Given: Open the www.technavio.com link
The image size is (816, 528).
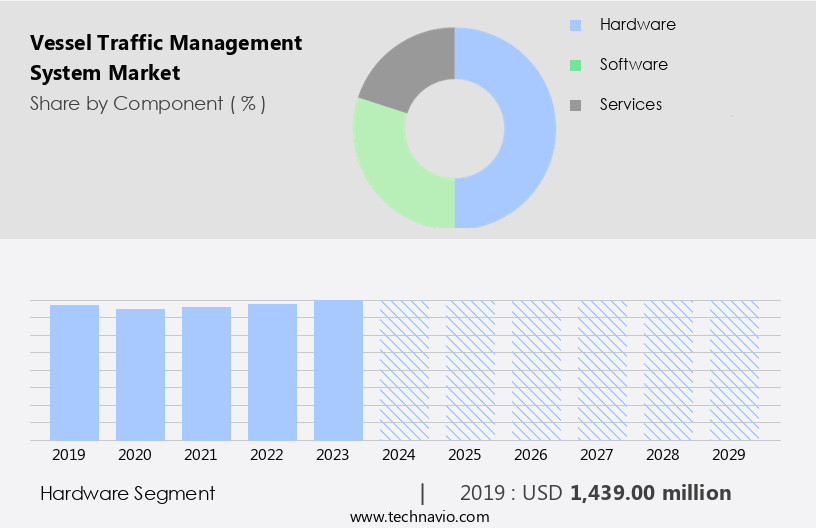Looking at the screenshot, I should [x=420, y=517].
